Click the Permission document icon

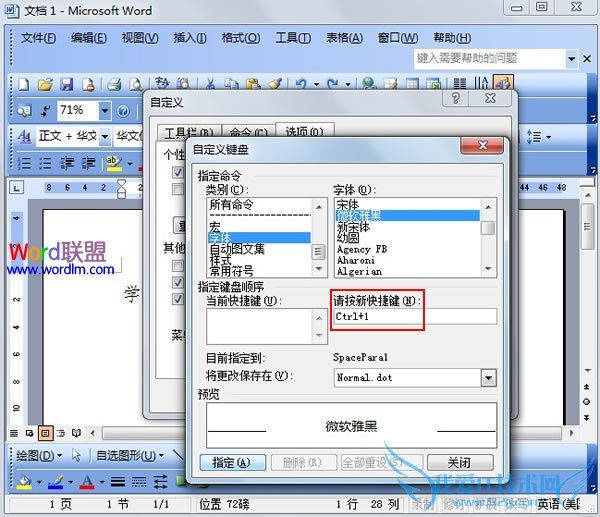coord(88,84)
